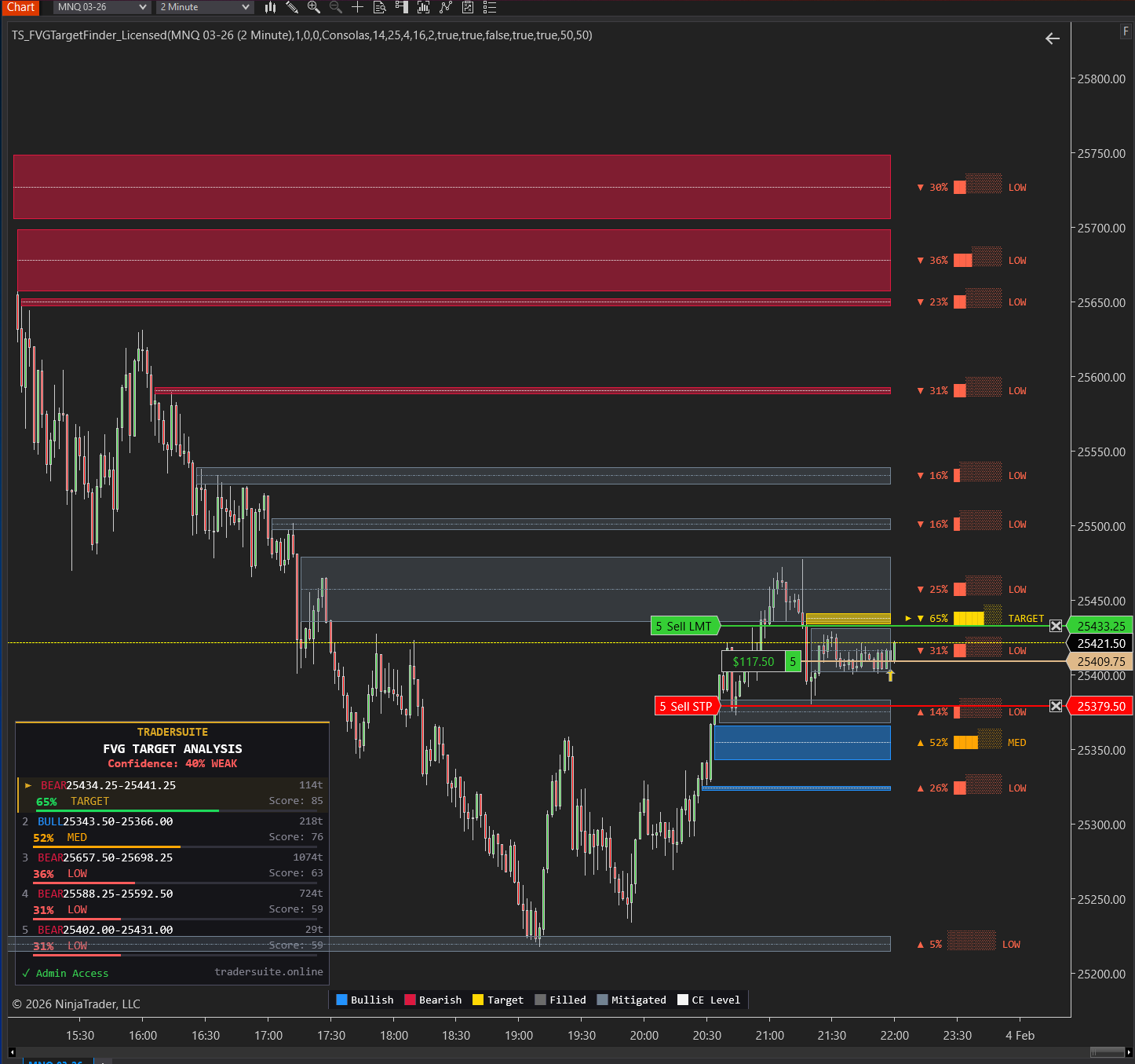This screenshot has width=1135, height=1064.
Task: Open the data box icon
Action: coord(380,7)
